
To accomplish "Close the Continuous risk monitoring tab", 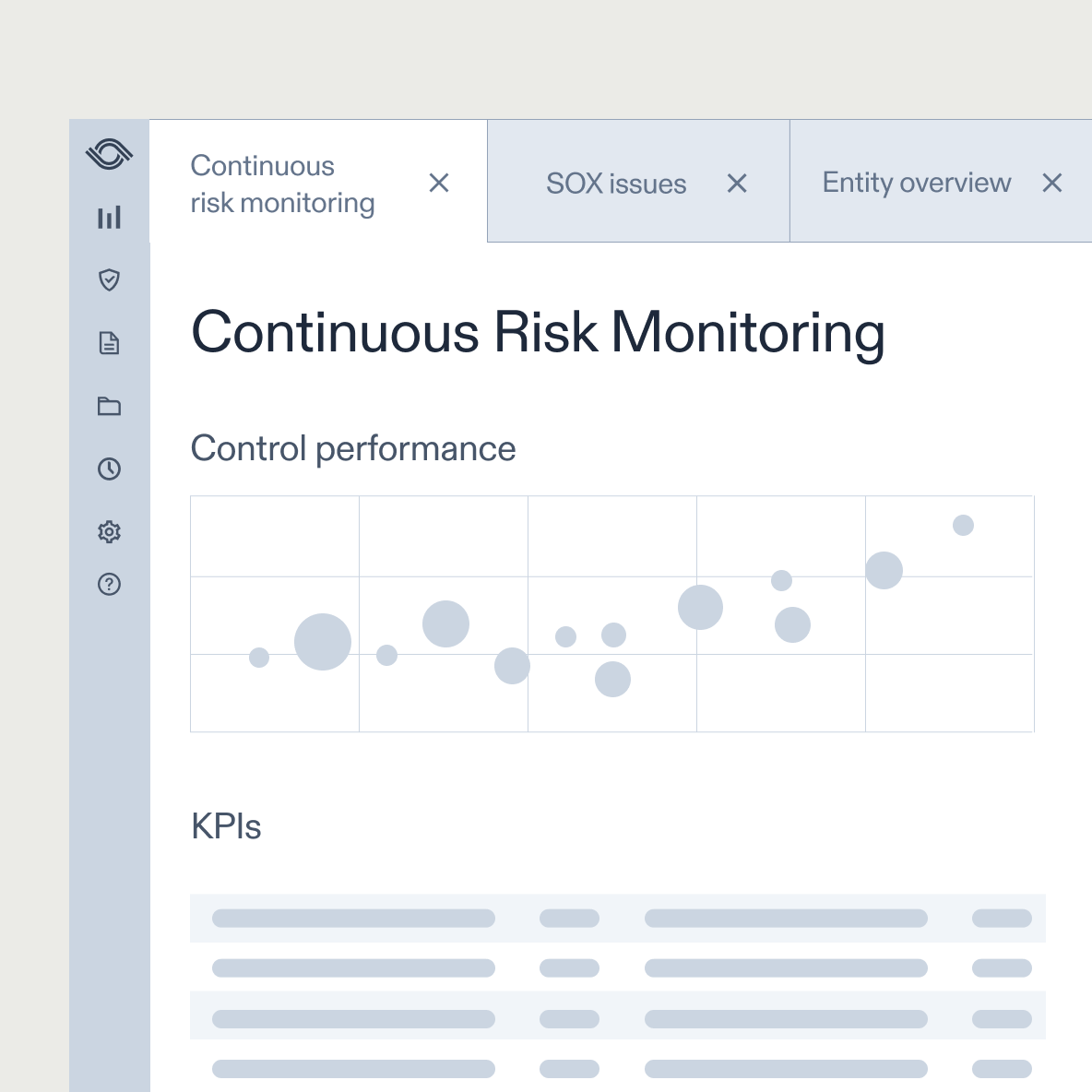I will (439, 184).
